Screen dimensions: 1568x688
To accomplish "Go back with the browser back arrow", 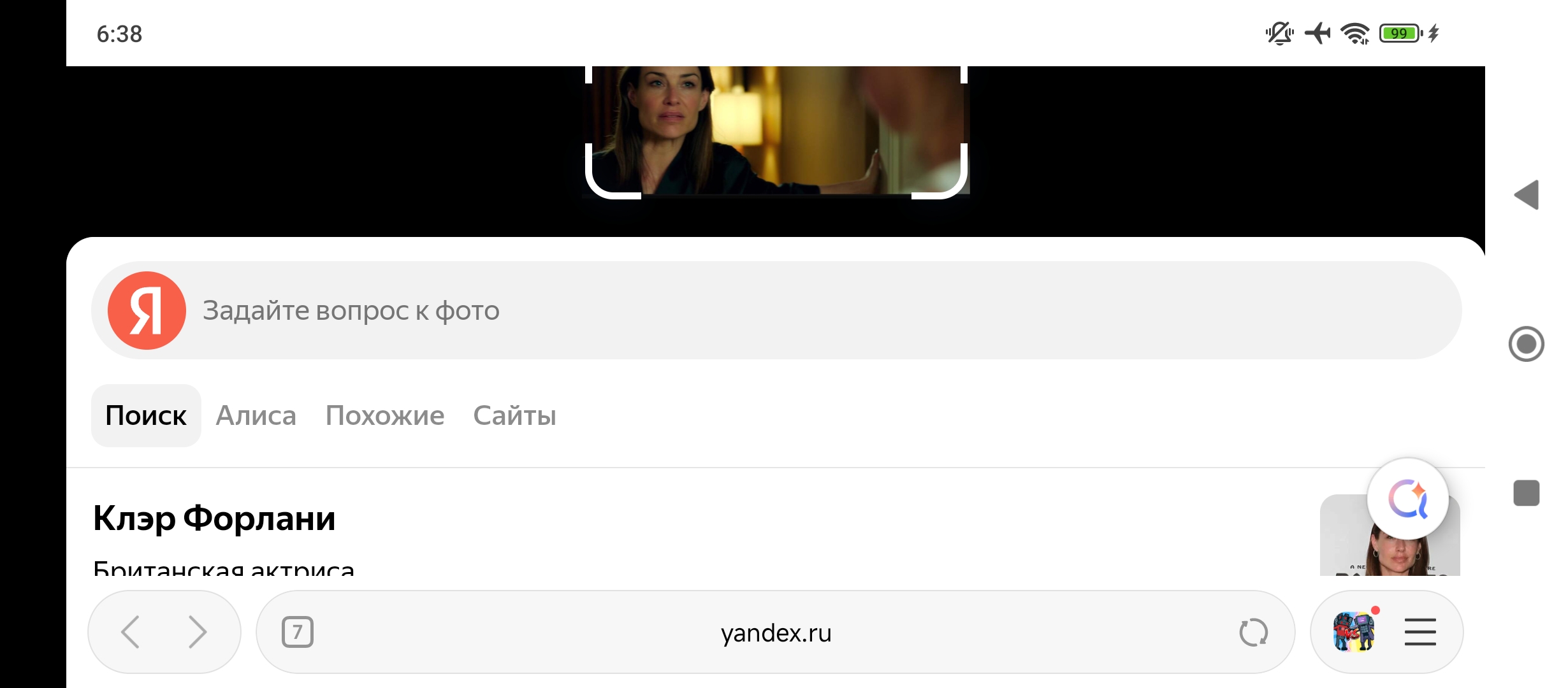I will point(131,633).
